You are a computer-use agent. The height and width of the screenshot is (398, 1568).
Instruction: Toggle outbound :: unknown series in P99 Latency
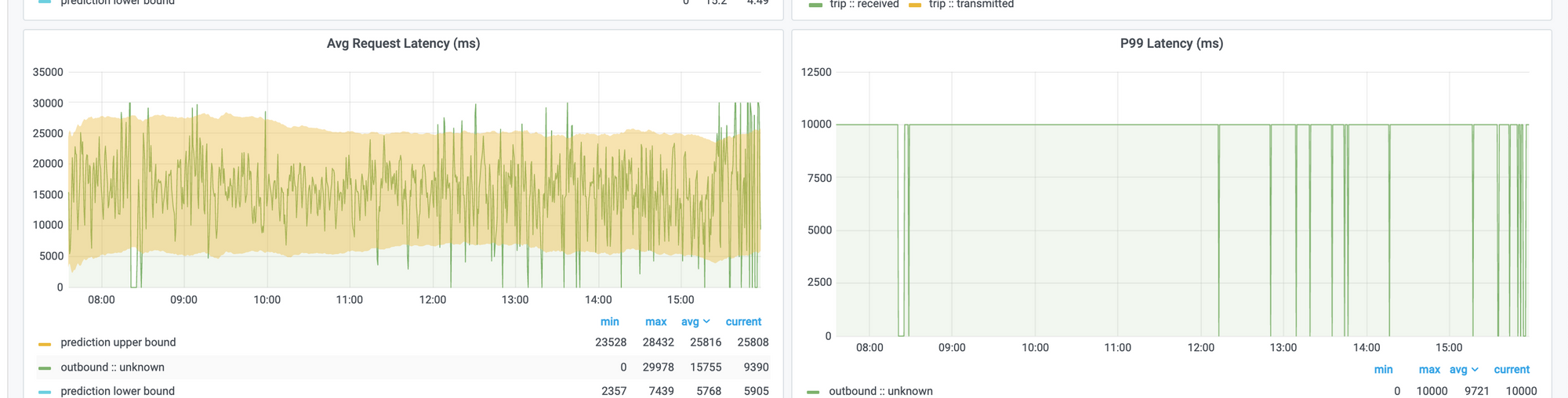[880, 391]
